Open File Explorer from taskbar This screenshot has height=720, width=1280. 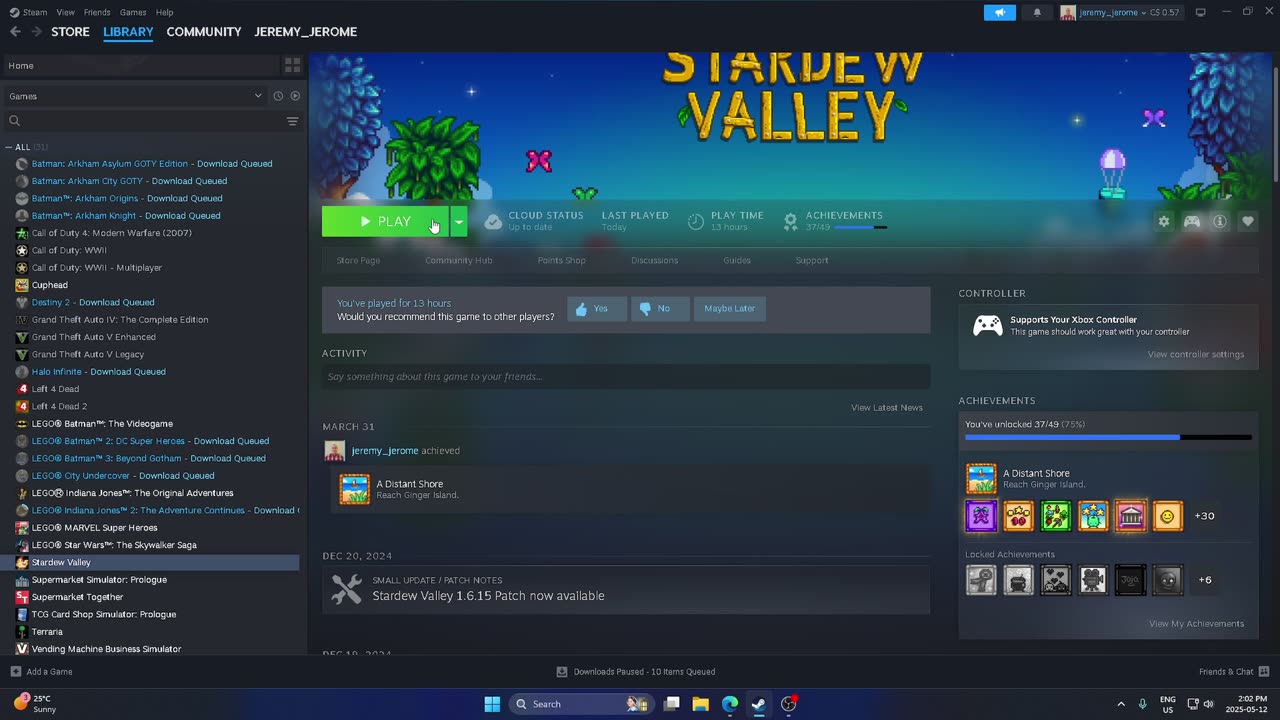701,704
